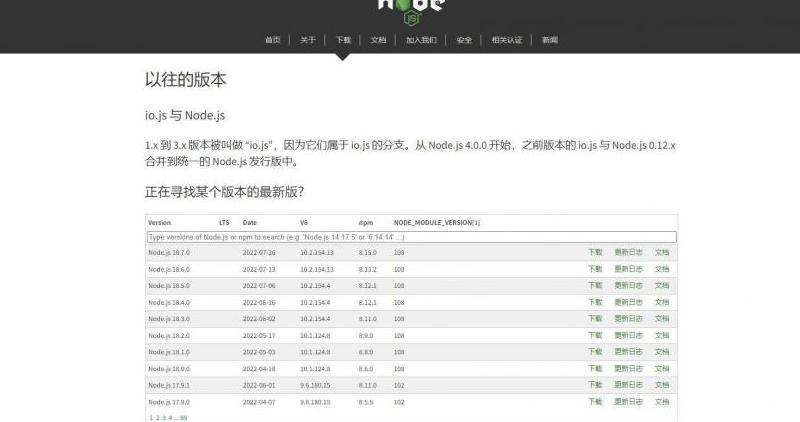This screenshot has width=800, height=422.
Task: Open 更新日志 for Node.js 18.5.0
Action: 628,285
